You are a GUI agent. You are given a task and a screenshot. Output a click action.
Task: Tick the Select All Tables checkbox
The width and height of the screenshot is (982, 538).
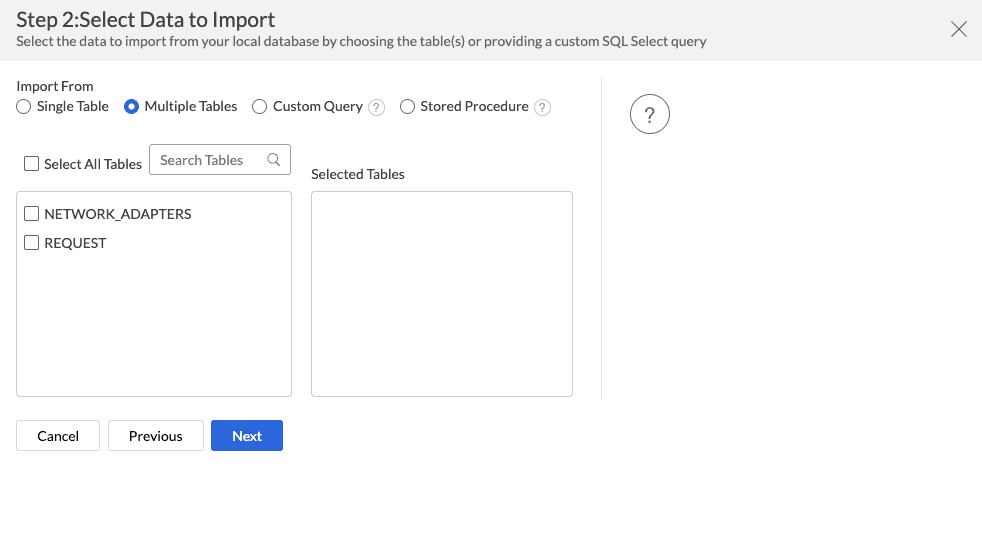31,164
